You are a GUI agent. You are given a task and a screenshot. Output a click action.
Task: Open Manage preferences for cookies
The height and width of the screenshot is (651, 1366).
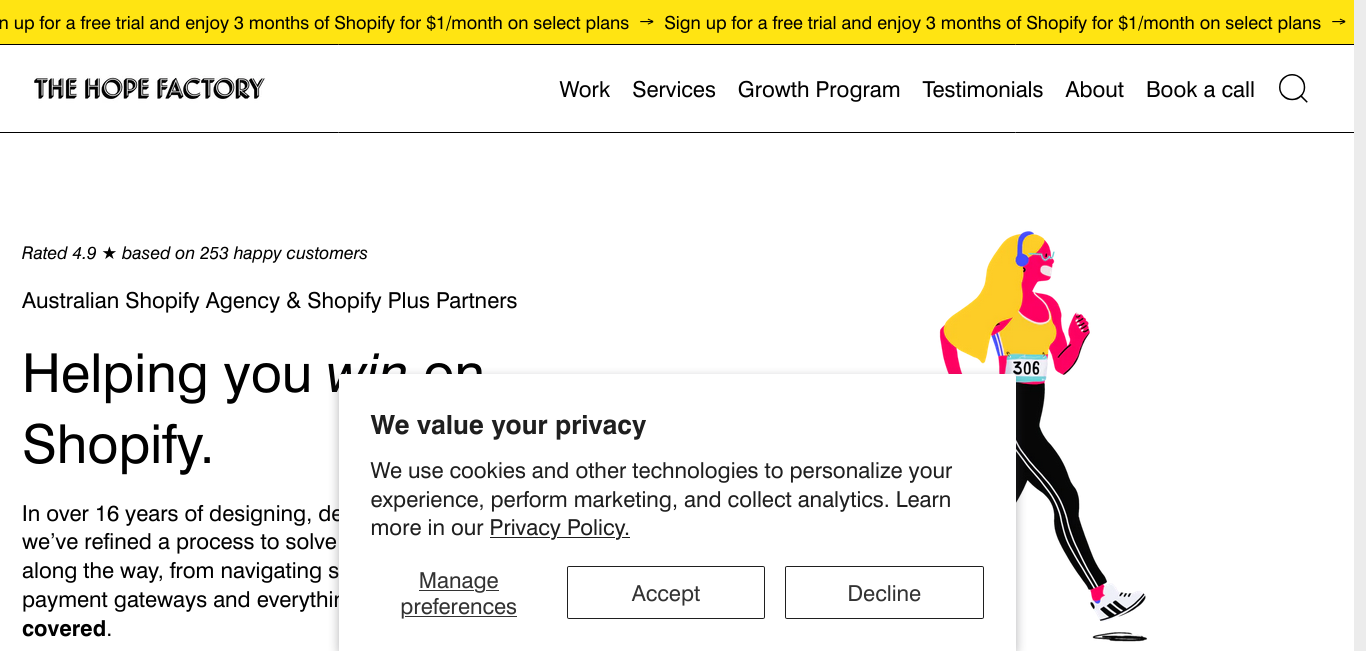[x=459, y=593]
